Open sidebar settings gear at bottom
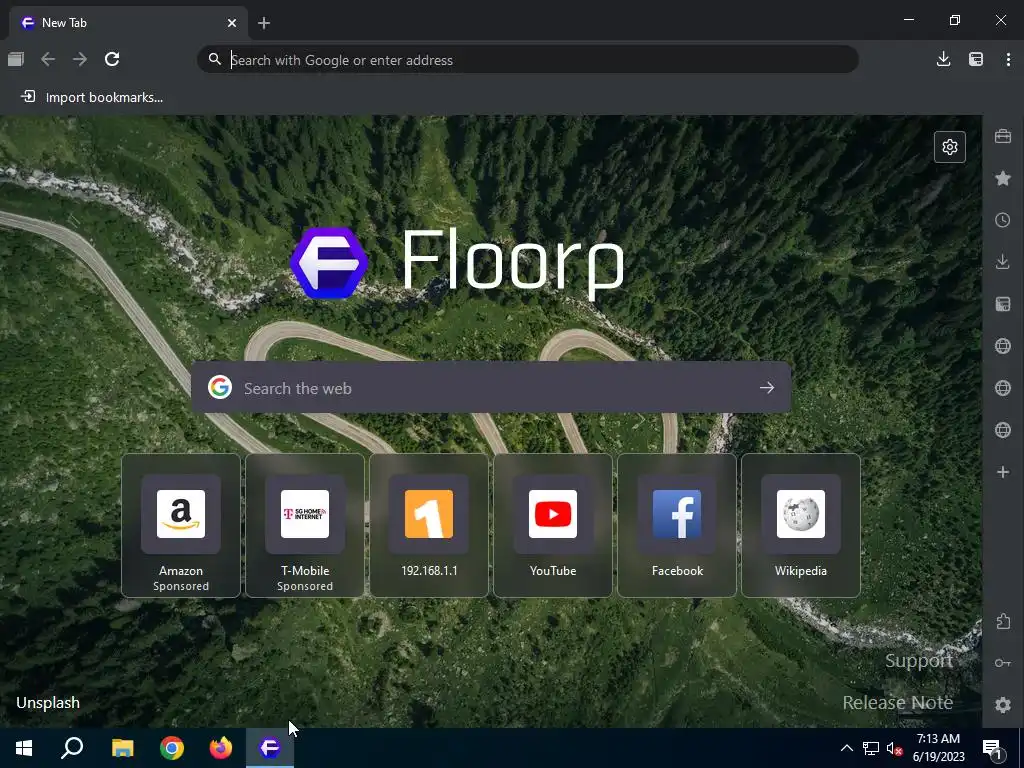The image size is (1024, 768). click(1003, 705)
